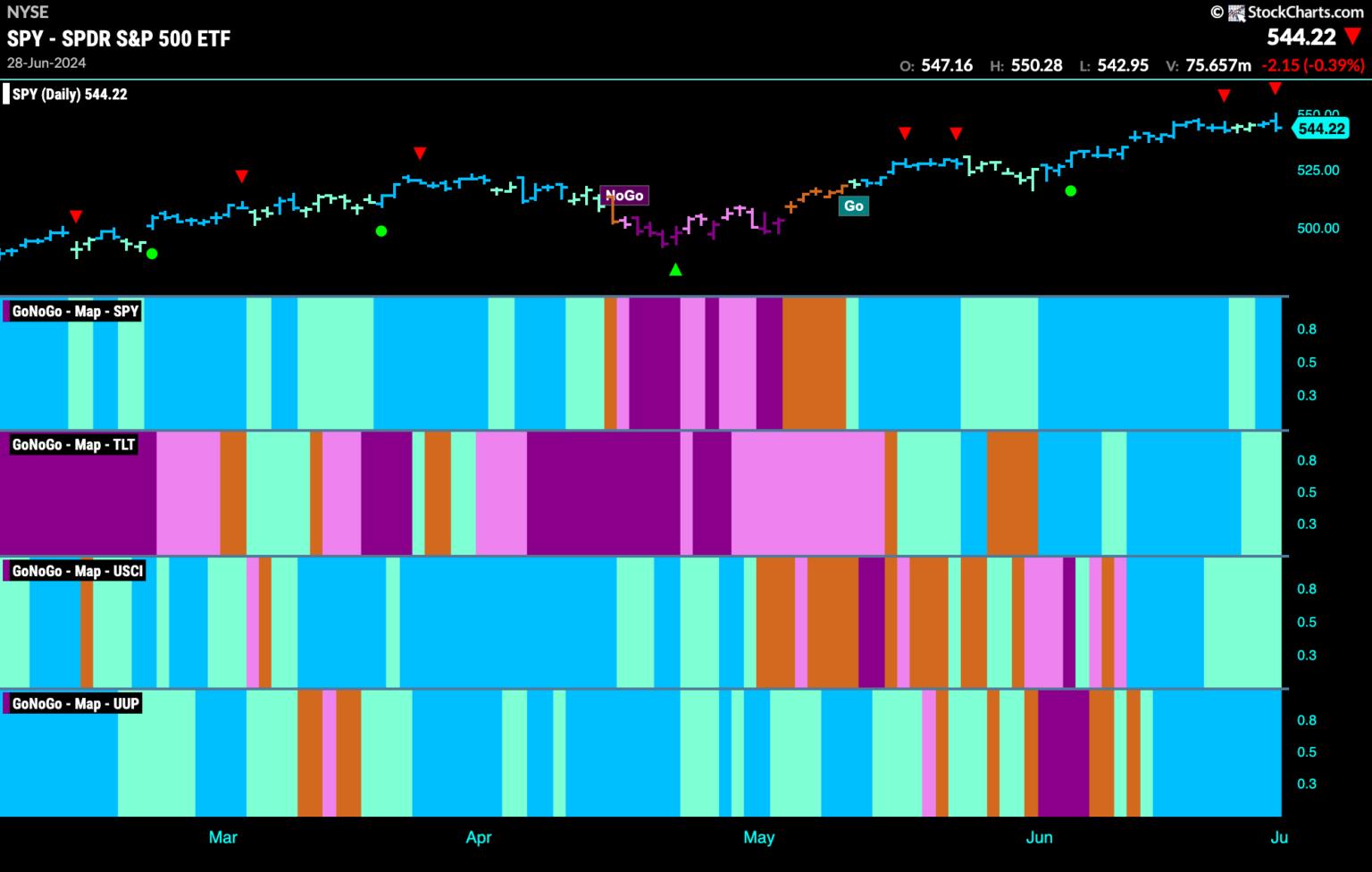Click the Apr label on the date axis
Image resolution: width=1372 pixels, height=872 pixels.
[479, 837]
